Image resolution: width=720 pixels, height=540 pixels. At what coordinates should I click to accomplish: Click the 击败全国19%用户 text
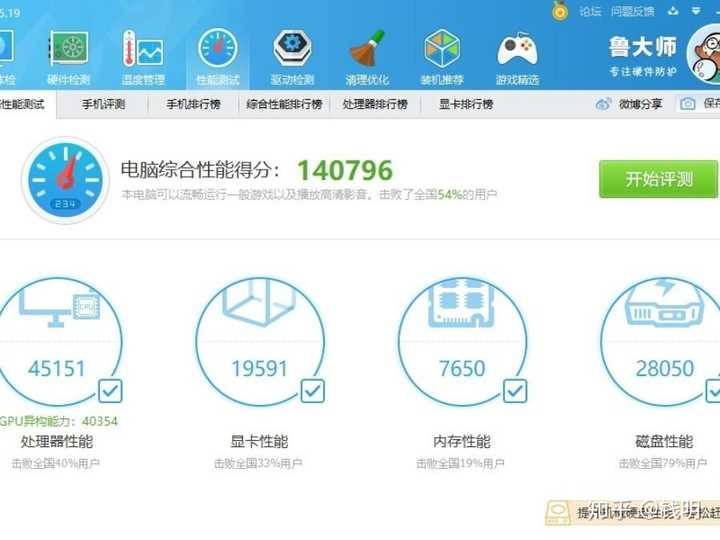pyautogui.click(x=461, y=463)
